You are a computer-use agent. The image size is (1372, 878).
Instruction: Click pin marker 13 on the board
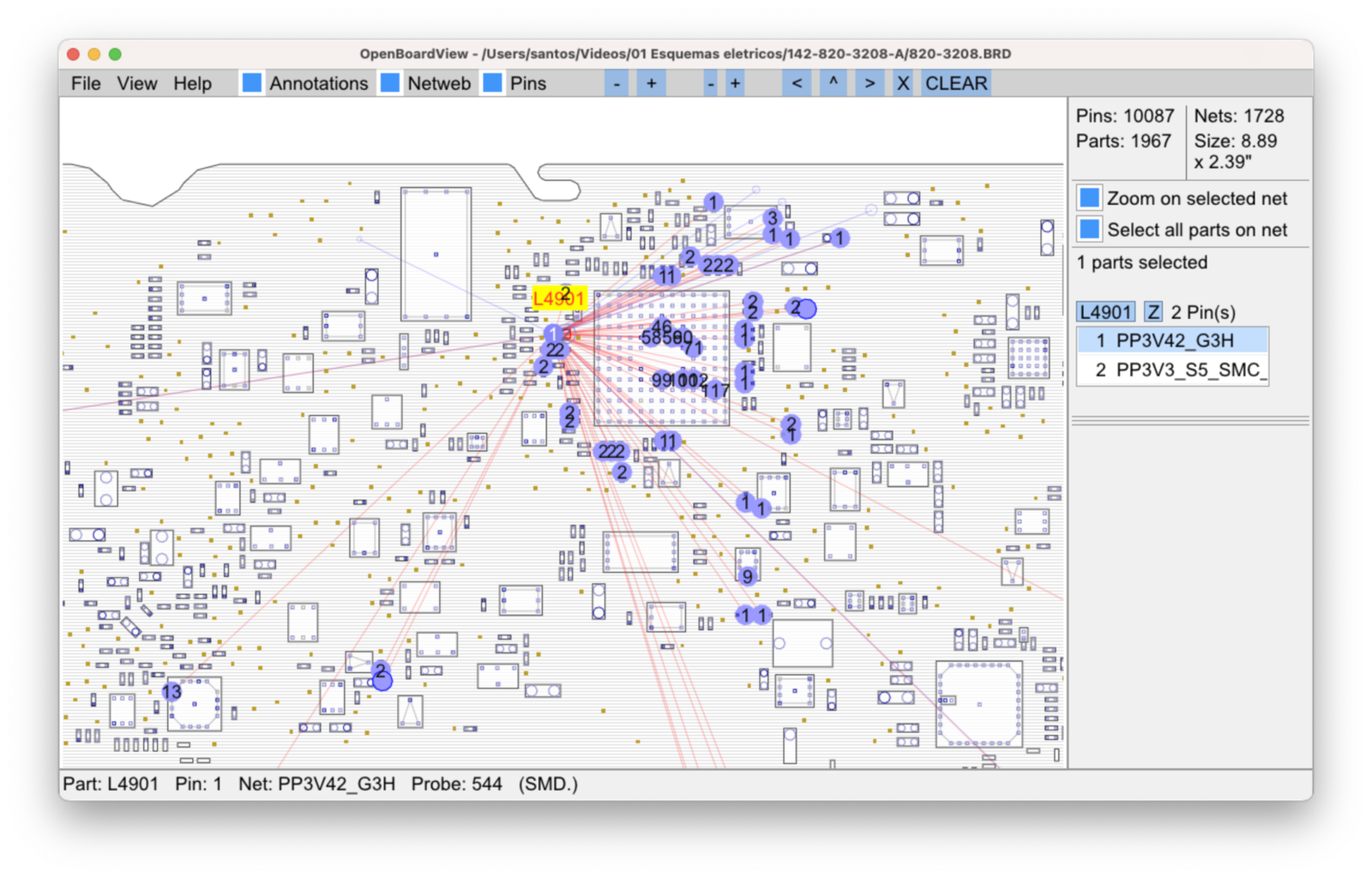(x=171, y=691)
